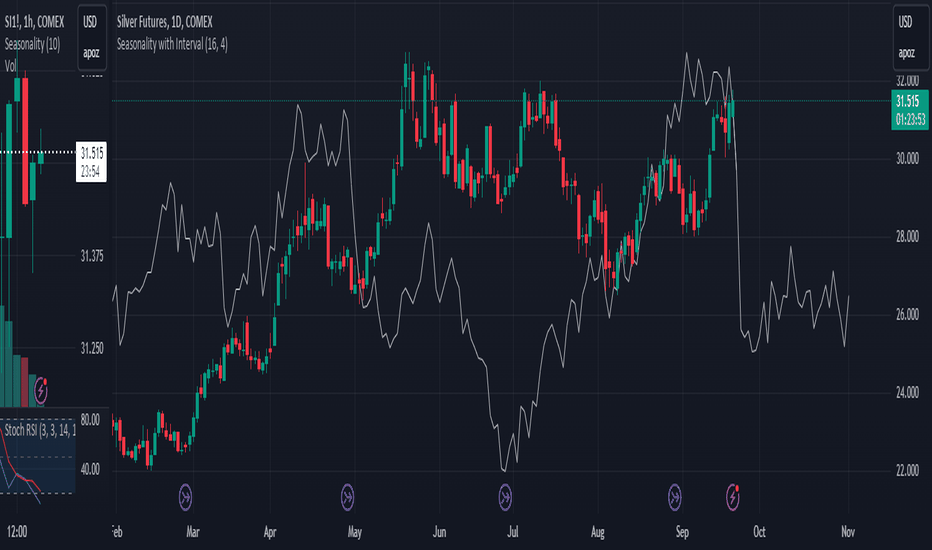Screen dimensions: 932x550
Task: Open the lightning event marker on daily chart
Action: click(733, 497)
